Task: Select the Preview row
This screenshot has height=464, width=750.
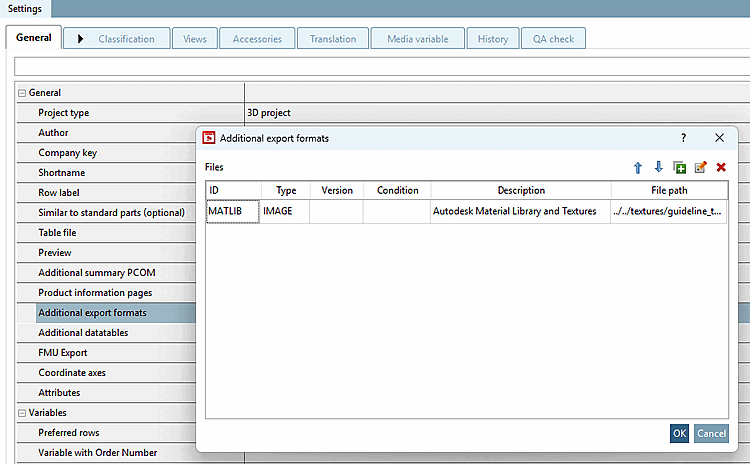Action: 106,253
